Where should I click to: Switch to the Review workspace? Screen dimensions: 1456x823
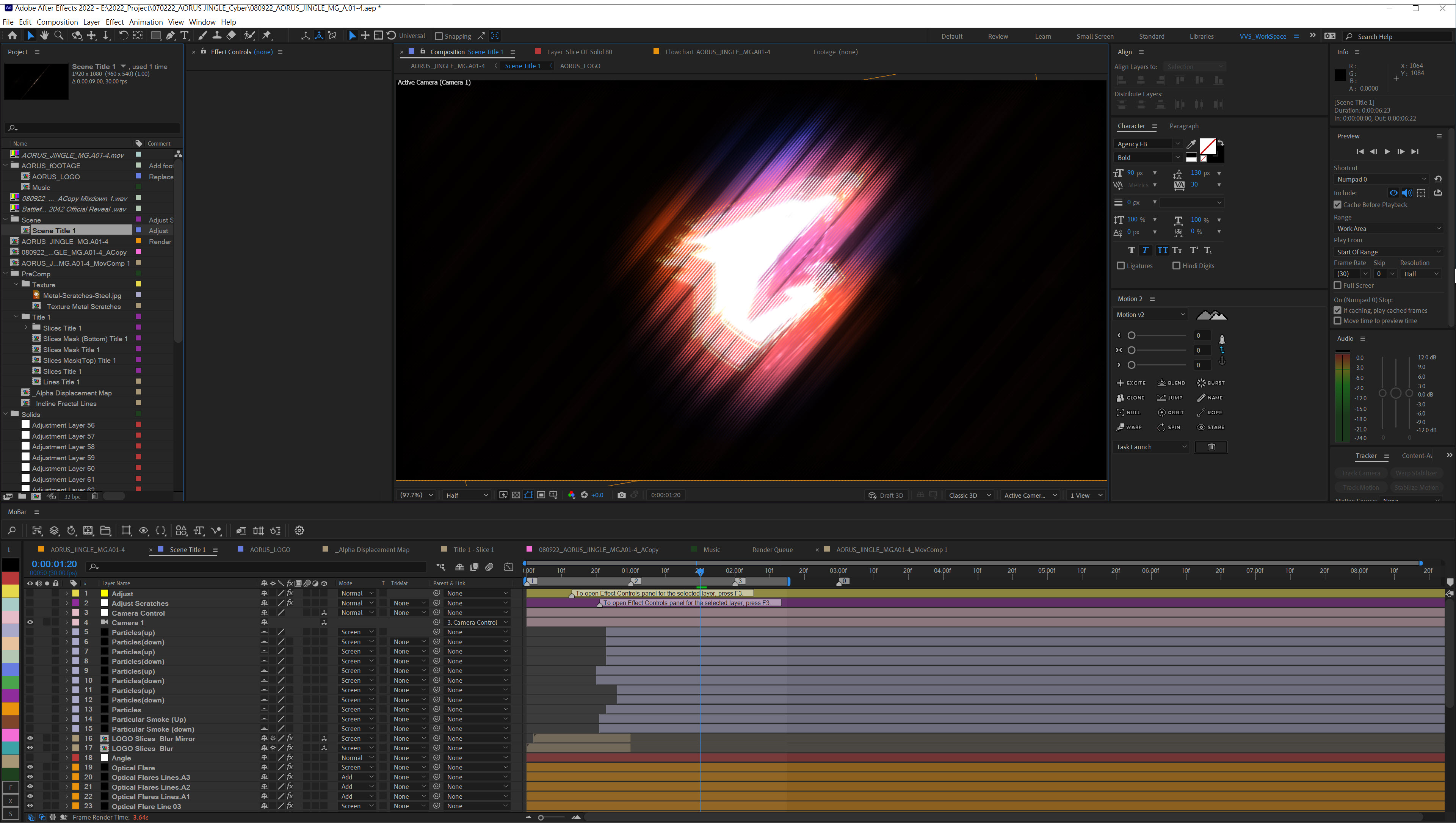pos(998,36)
